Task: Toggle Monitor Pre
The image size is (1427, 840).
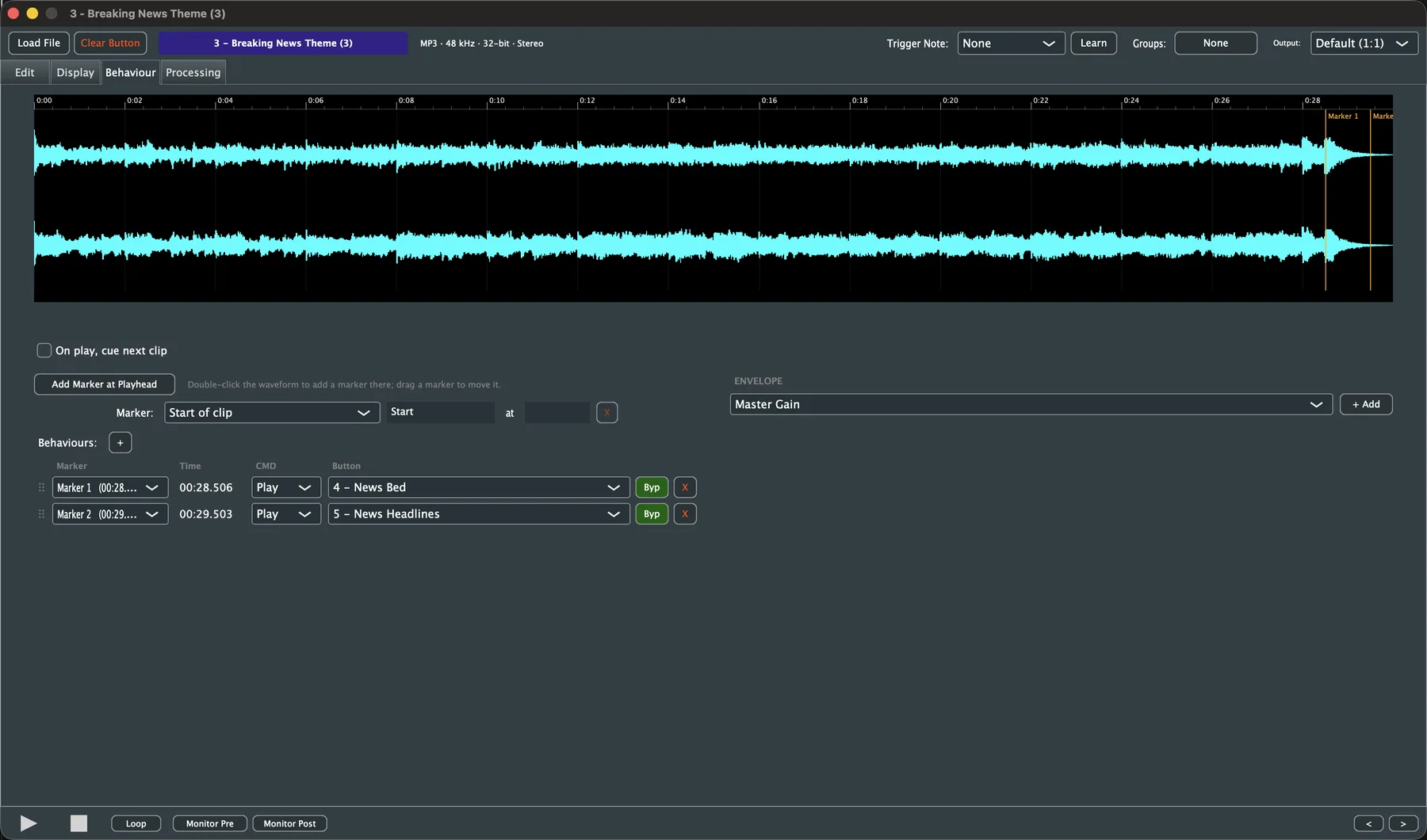Action: [x=210, y=824]
